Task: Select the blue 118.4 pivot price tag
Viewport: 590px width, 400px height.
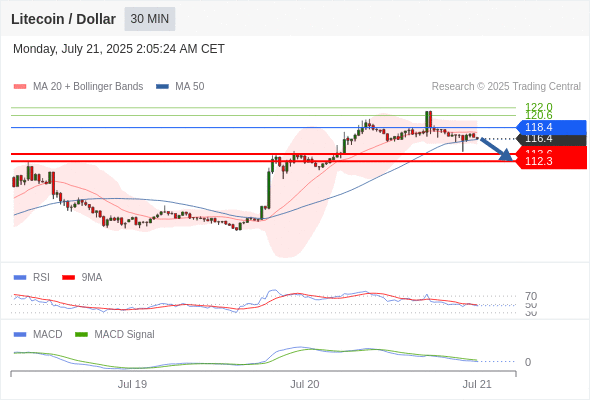Action: (551, 127)
